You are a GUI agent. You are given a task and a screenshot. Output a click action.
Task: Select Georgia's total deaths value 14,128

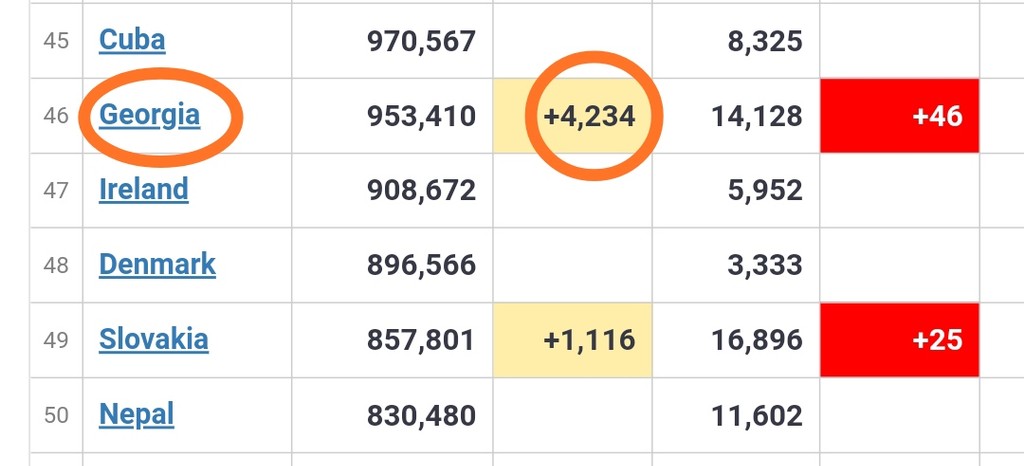[757, 116]
